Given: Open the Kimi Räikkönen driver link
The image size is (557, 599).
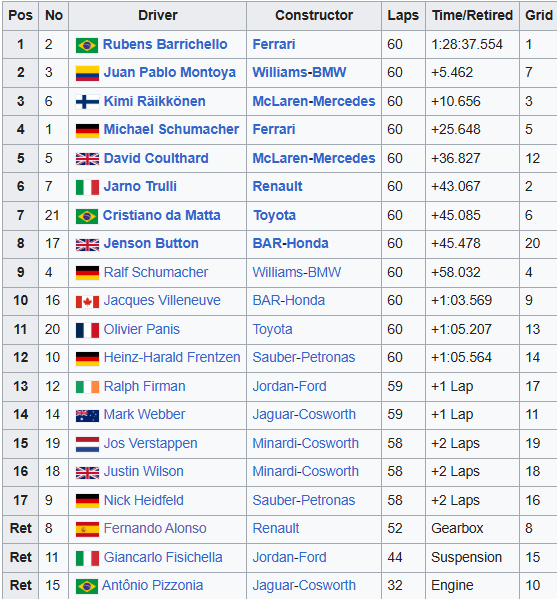Looking at the screenshot, I should (x=155, y=101).
